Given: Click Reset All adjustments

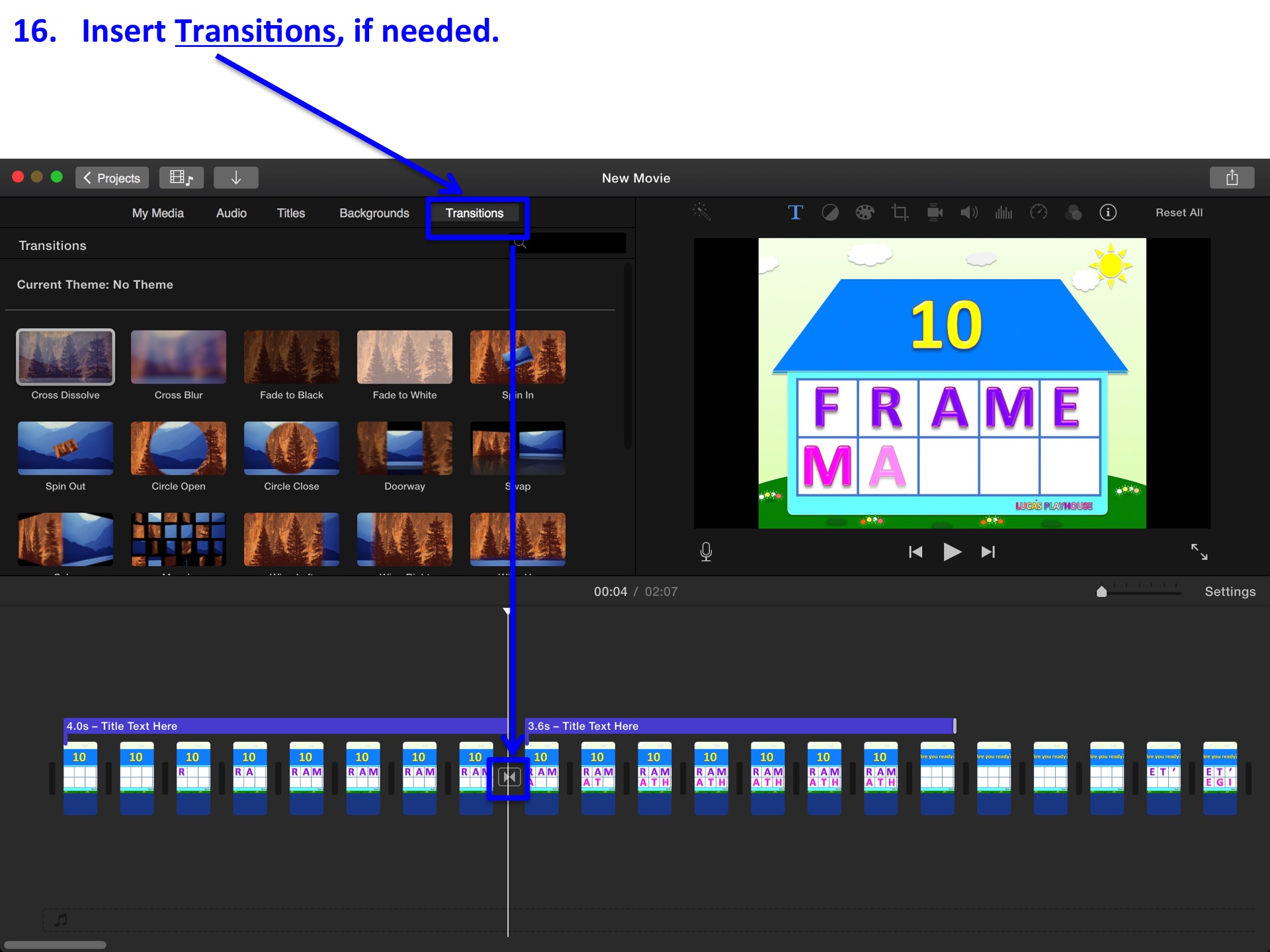Looking at the screenshot, I should [x=1179, y=212].
